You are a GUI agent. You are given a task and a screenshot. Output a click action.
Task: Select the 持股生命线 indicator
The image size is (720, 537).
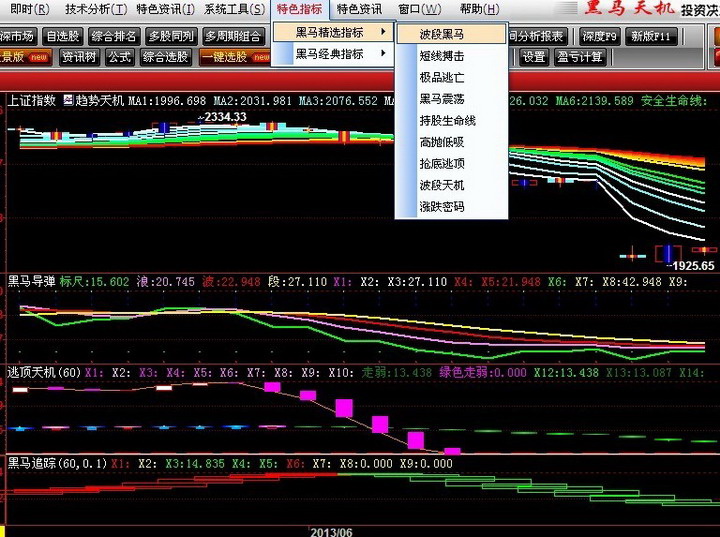coord(452,120)
